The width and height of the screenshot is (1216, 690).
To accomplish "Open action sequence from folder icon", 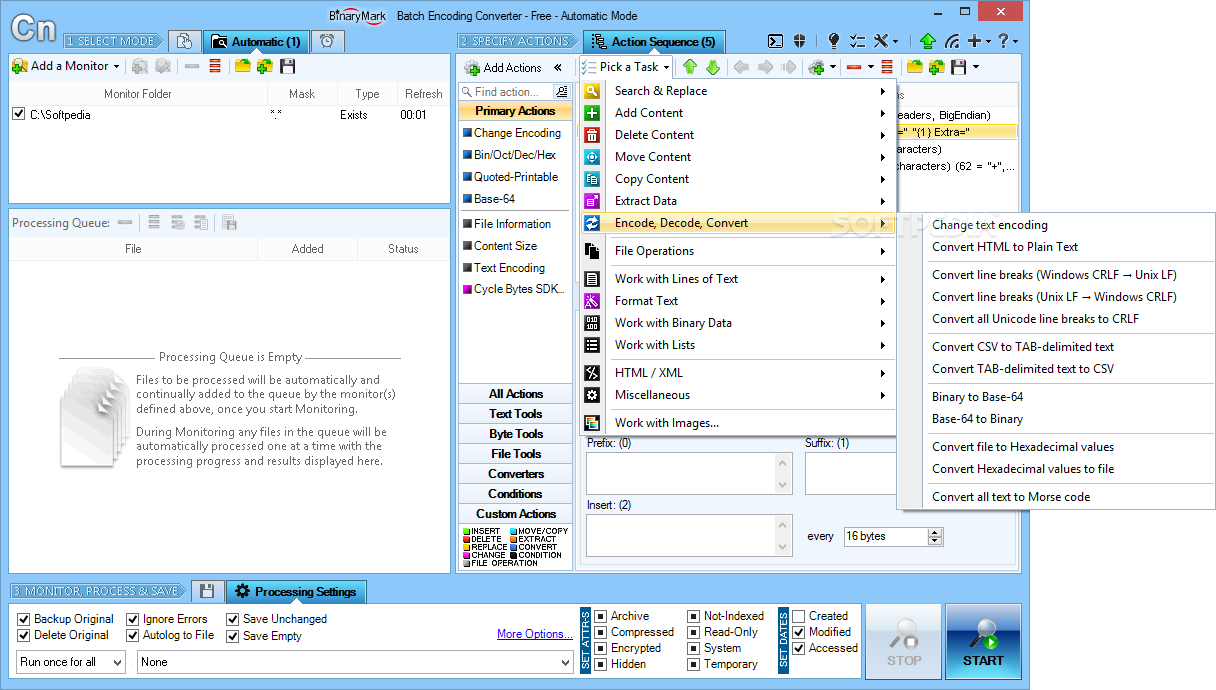I will coord(914,67).
